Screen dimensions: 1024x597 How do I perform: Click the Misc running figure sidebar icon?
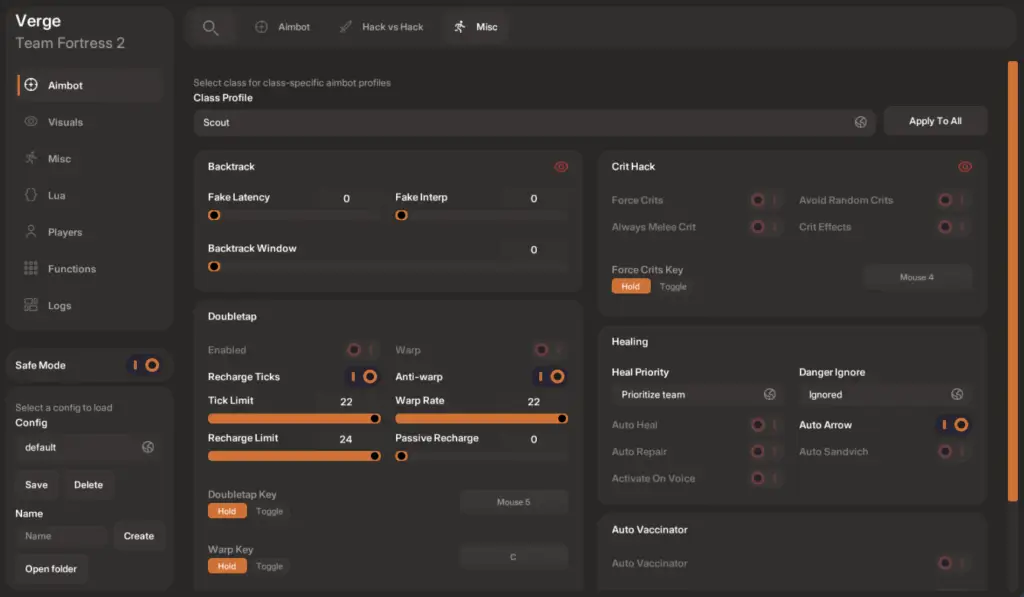point(31,158)
